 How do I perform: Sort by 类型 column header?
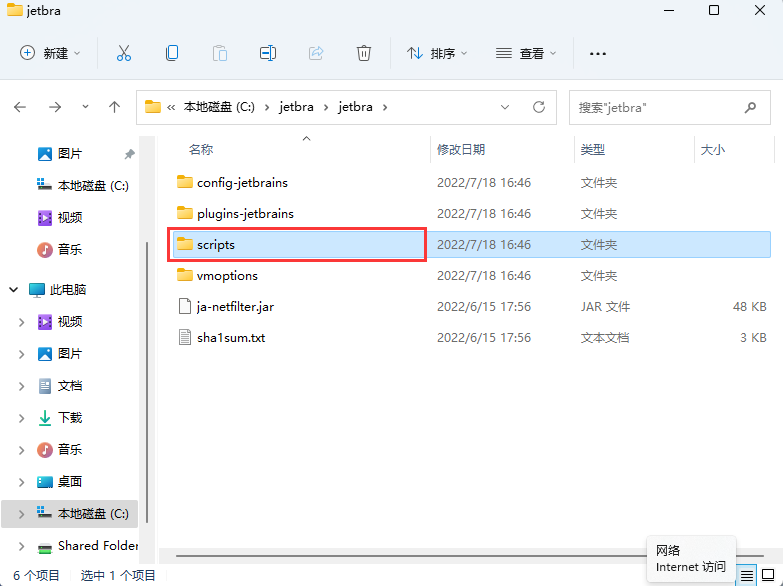pyautogui.click(x=593, y=149)
